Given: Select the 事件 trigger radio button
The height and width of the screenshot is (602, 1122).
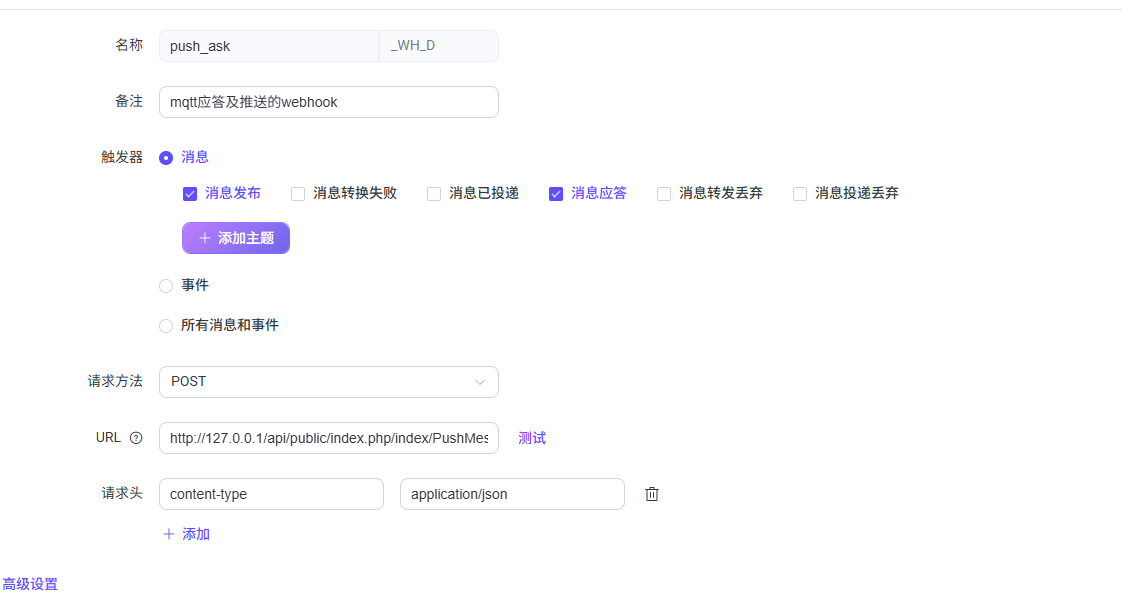Looking at the screenshot, I should (166, 286).
